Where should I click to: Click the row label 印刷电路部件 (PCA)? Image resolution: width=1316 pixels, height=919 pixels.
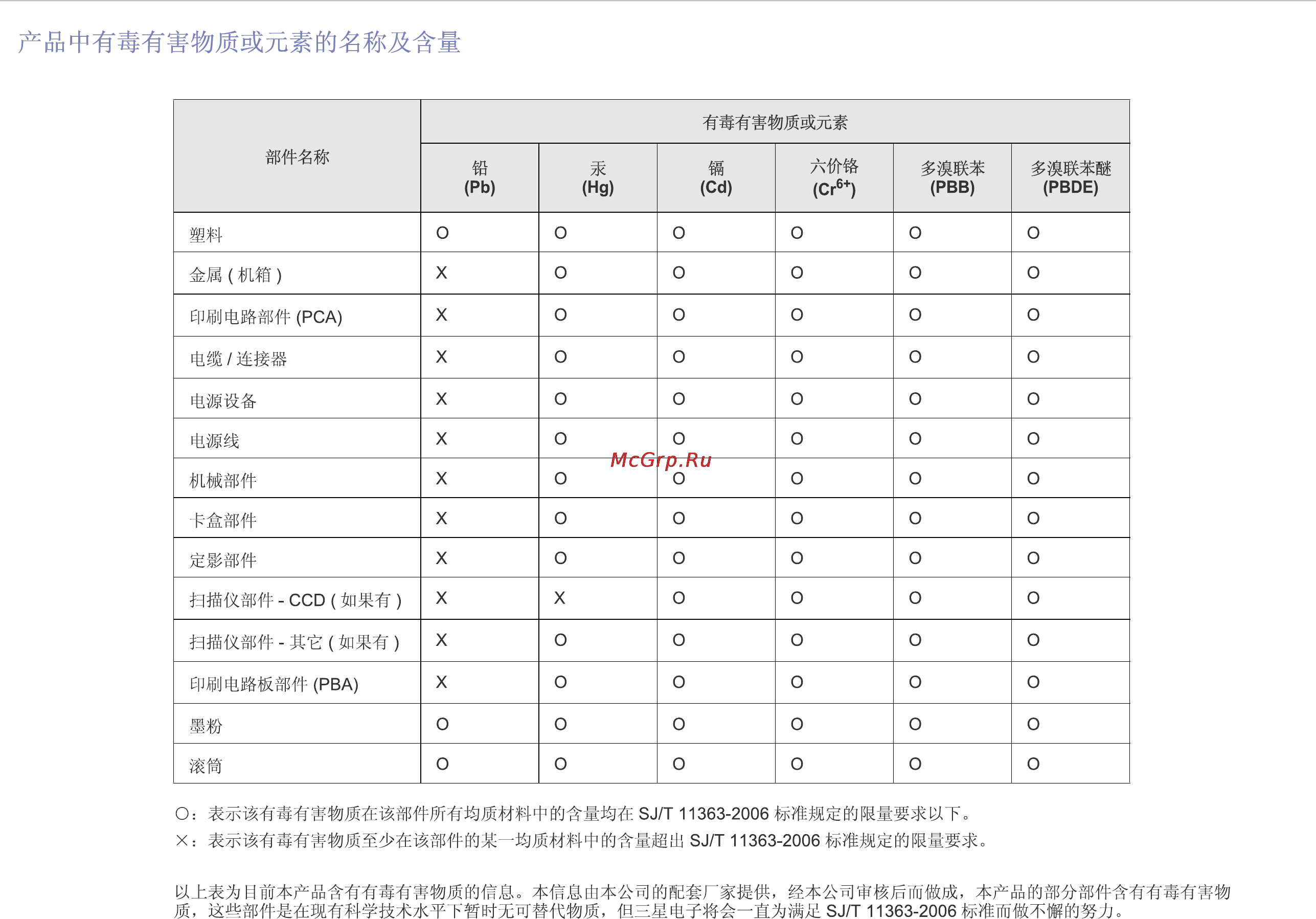(x=266, y=317)
